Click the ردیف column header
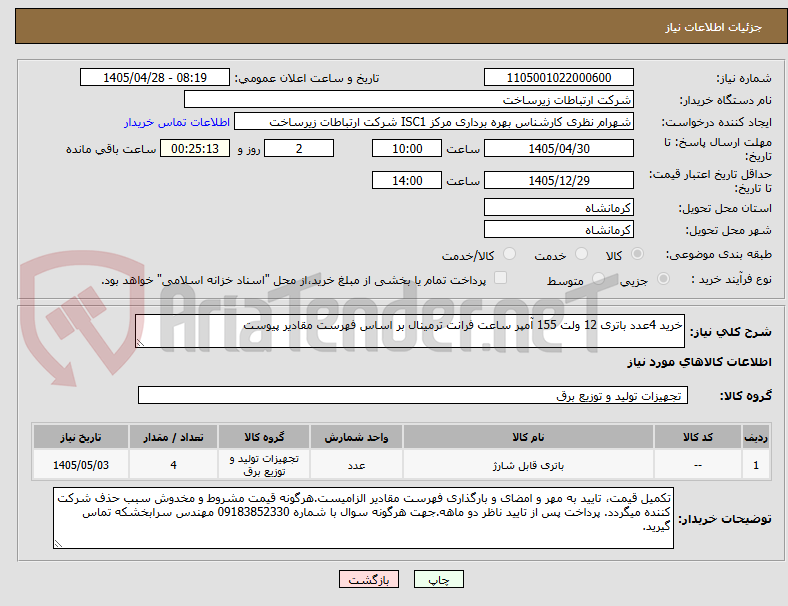This screenshot has width=788, height=606. [x=755, y=437]
